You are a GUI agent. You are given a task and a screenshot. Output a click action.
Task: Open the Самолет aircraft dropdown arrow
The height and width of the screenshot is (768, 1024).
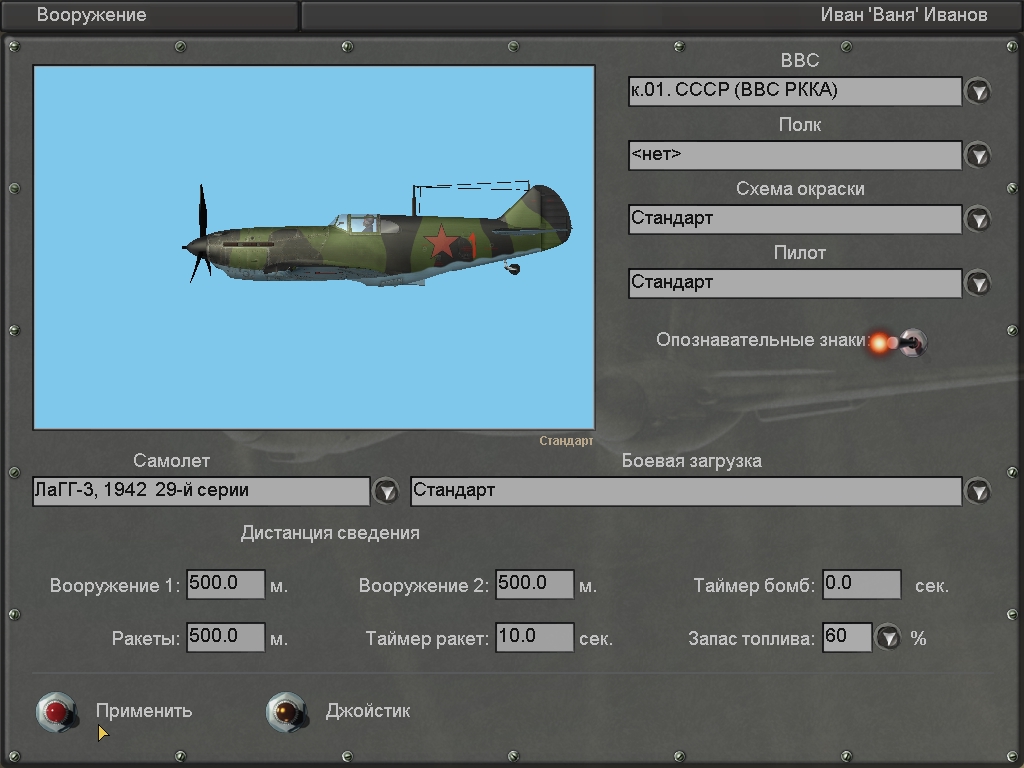386,492
